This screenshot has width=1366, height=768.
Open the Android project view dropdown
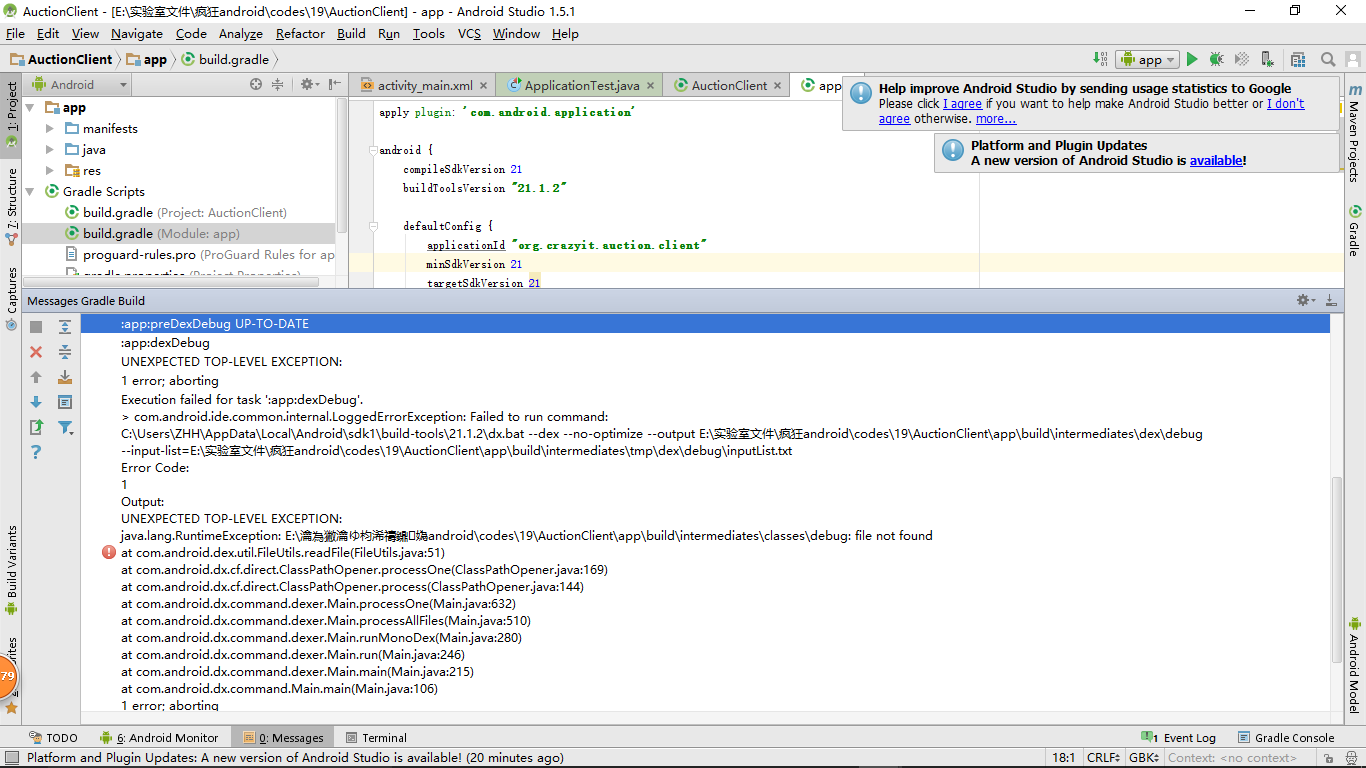pyautogui.click(x=80, y=85)
